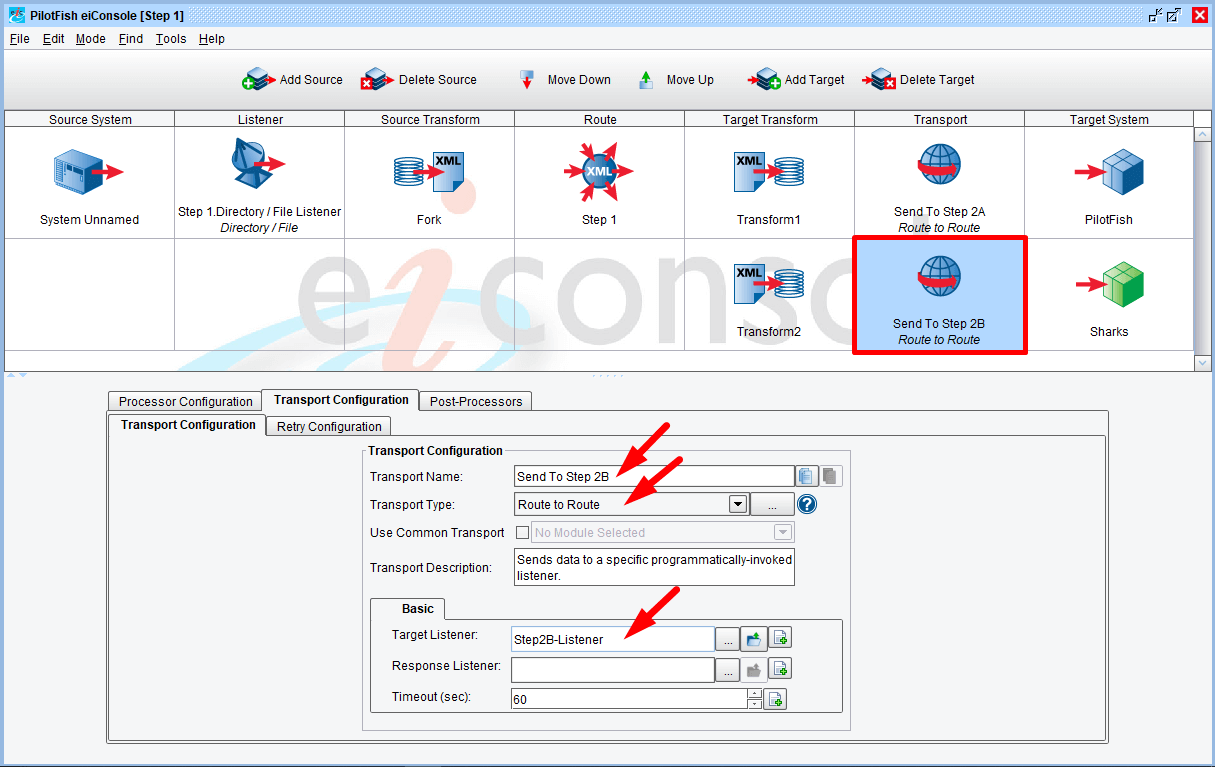1215x767 pixels.
Task: Select the Fork source transform icon
Action: click(x=429, y=172)
